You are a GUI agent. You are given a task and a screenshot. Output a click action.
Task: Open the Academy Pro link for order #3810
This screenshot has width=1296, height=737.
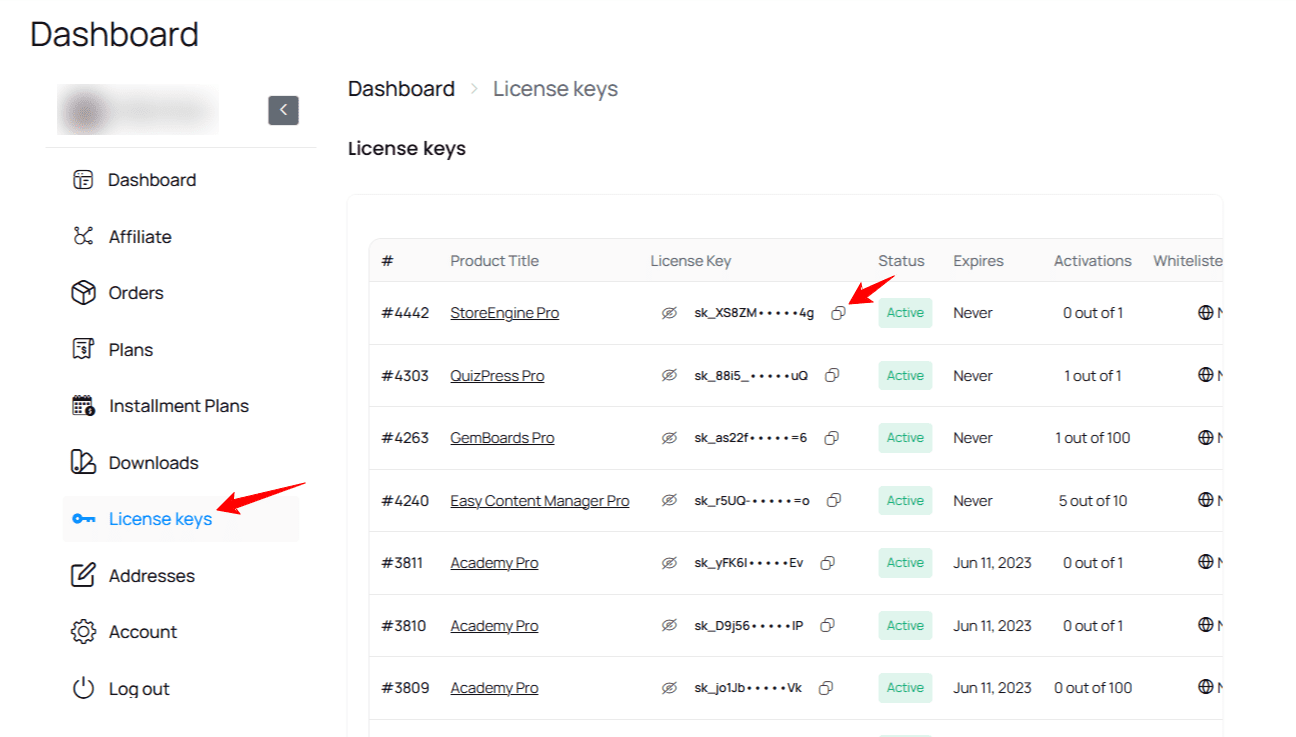pyautogui.click(x=495, y=626)
